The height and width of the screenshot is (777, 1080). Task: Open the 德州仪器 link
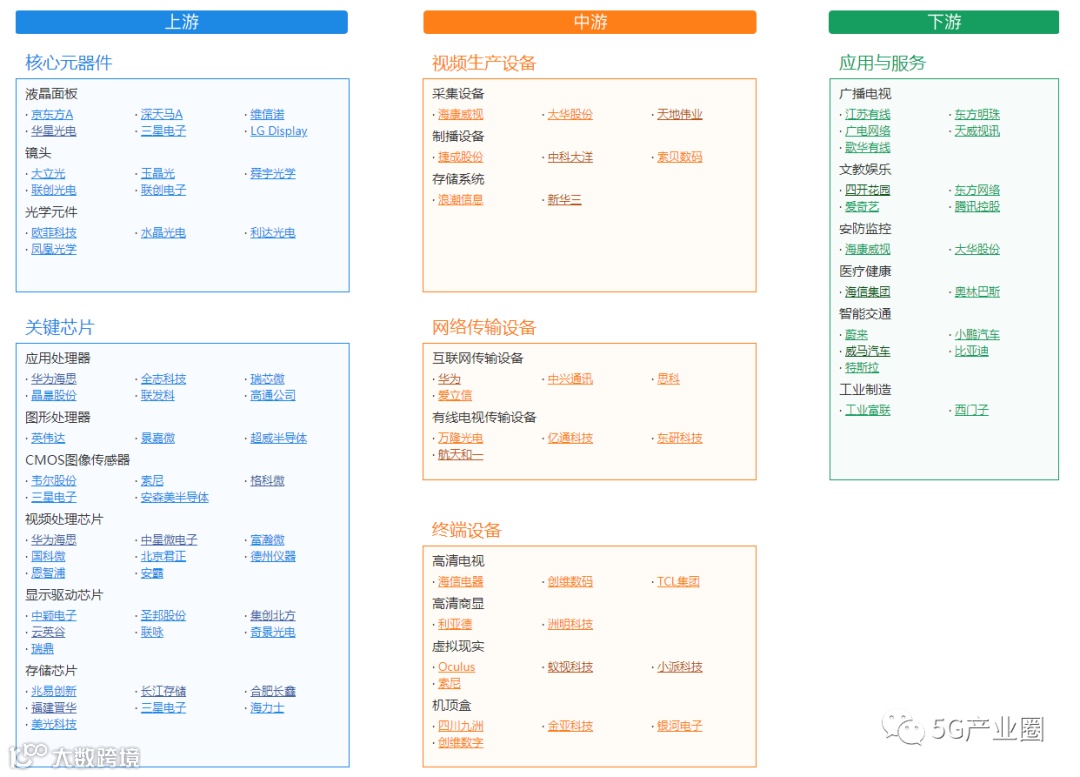(273, 557)
